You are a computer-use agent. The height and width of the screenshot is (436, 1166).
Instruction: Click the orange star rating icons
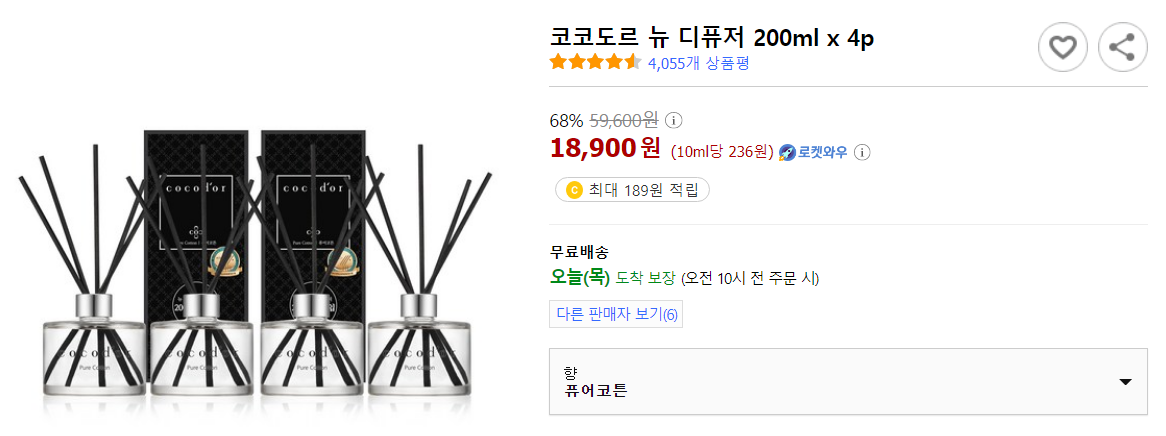(595, 62)
